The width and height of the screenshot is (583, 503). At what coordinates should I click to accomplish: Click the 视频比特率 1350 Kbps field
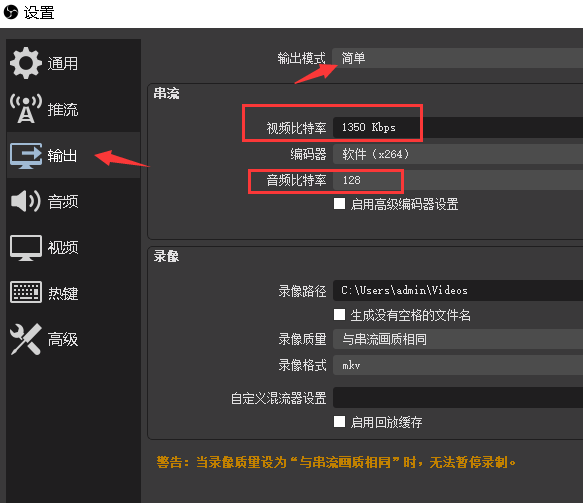point(458,128)
